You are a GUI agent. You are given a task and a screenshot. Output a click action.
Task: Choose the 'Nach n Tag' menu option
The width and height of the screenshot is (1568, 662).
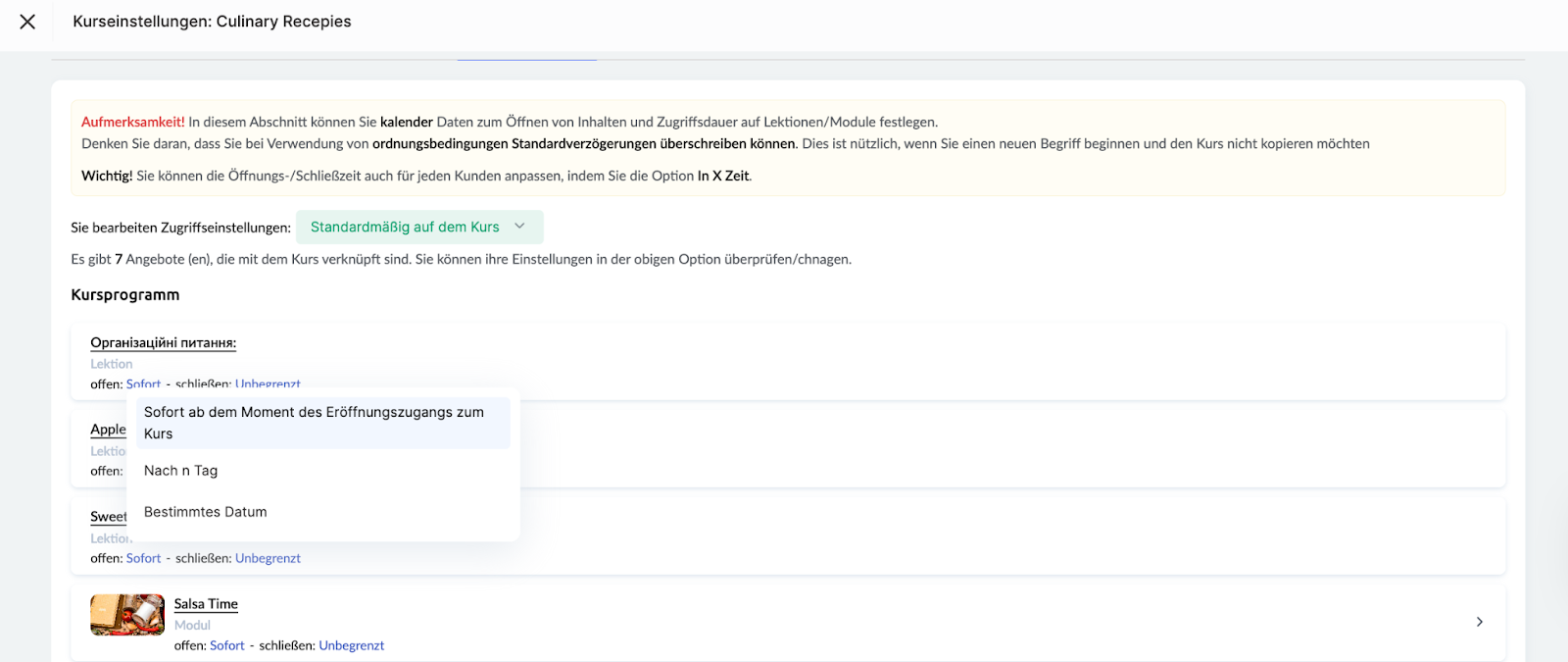click(x=181, y=471)
